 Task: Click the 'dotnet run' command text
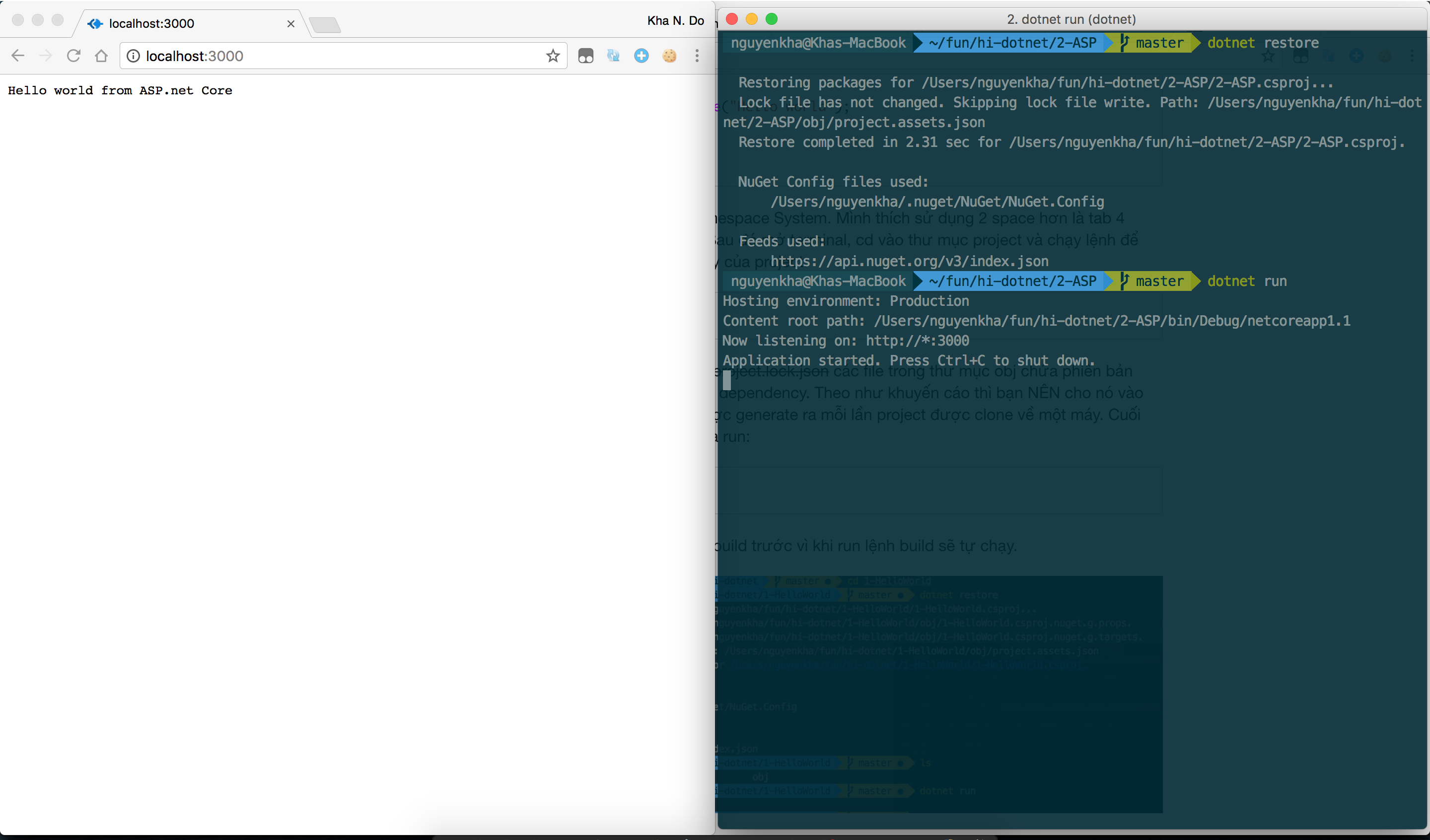tap(1247, 281)
